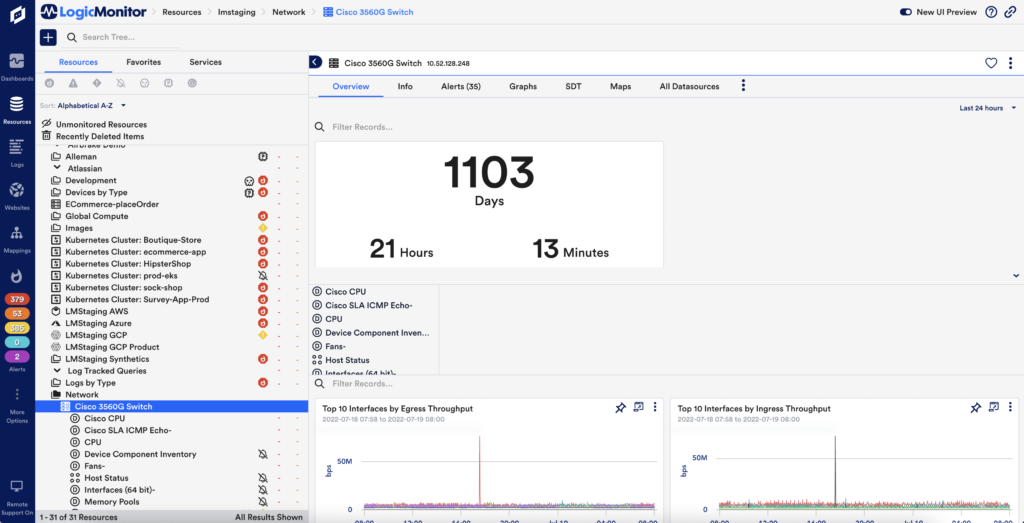Expand the chevron below the uptime widget
Viewport: 1024px width, 523px height.
1016,276
